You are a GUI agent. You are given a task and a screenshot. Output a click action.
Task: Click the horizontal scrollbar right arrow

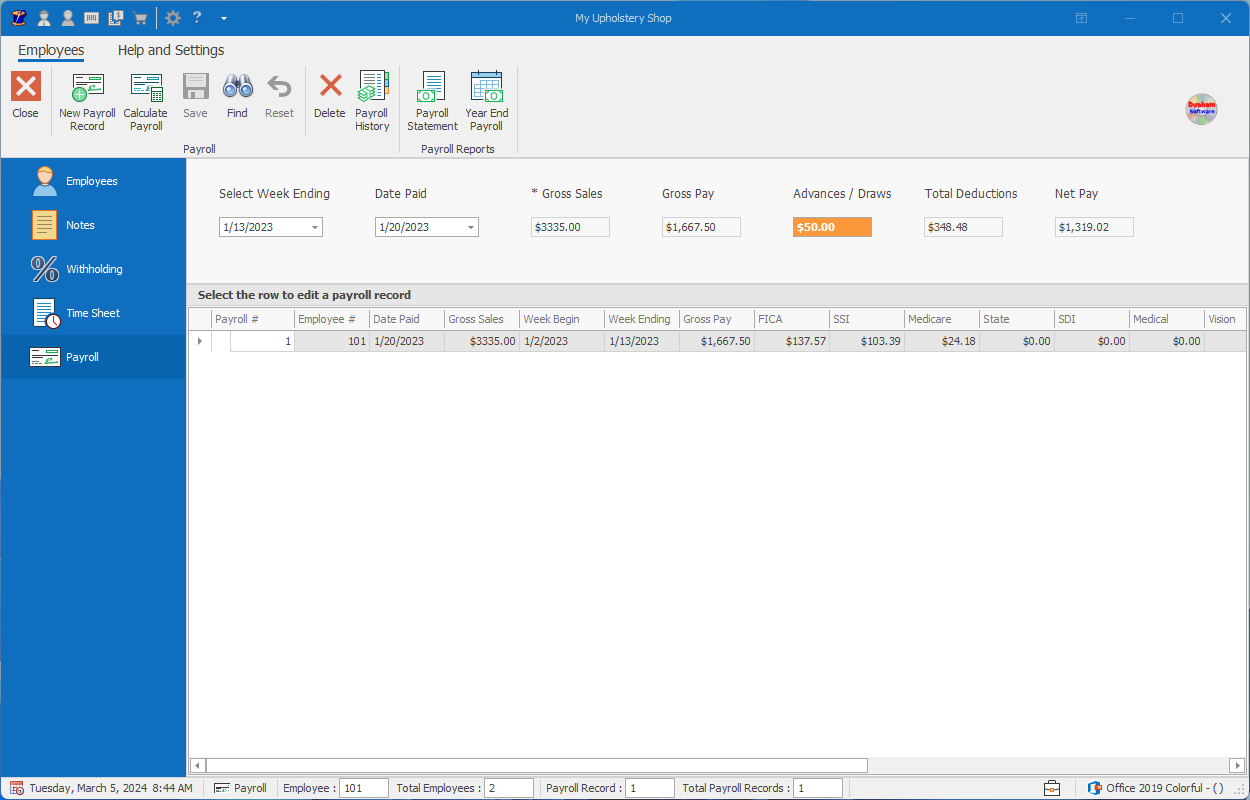(1235, 764)
